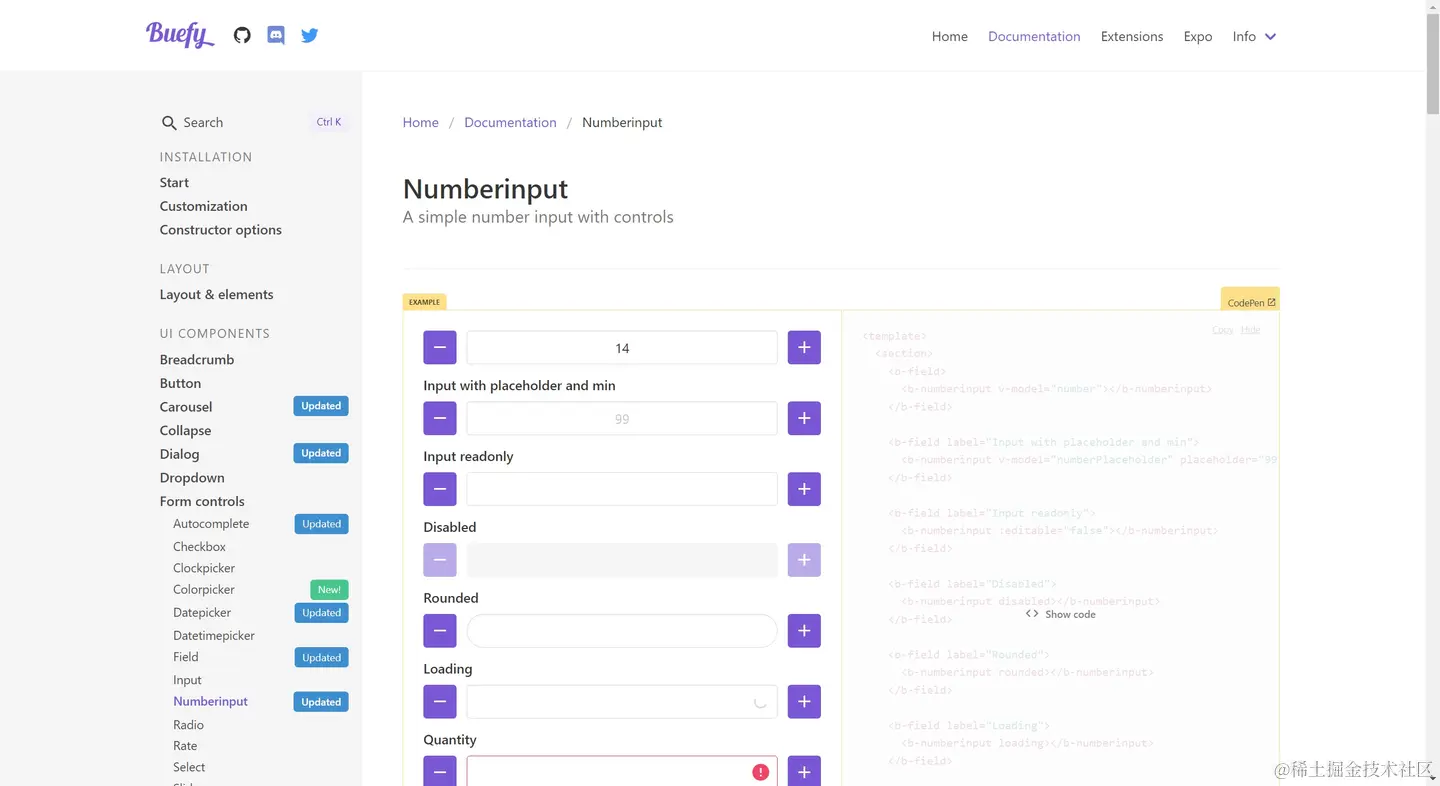Click the Ctrl K shortcut badge
1440x786 pixels.
pos(329,122)
